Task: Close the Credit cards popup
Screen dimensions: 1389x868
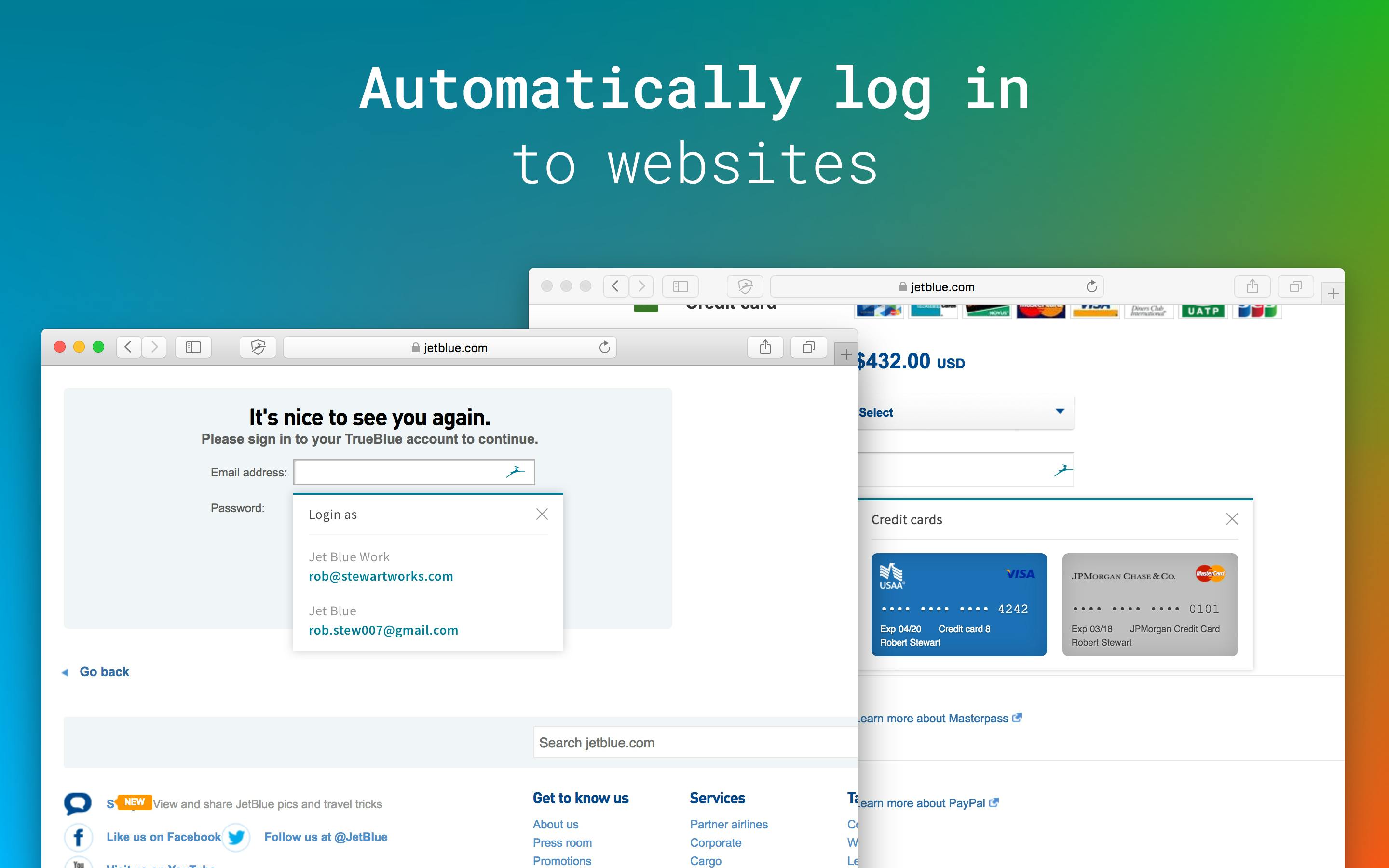Action: pos(1232,519)
